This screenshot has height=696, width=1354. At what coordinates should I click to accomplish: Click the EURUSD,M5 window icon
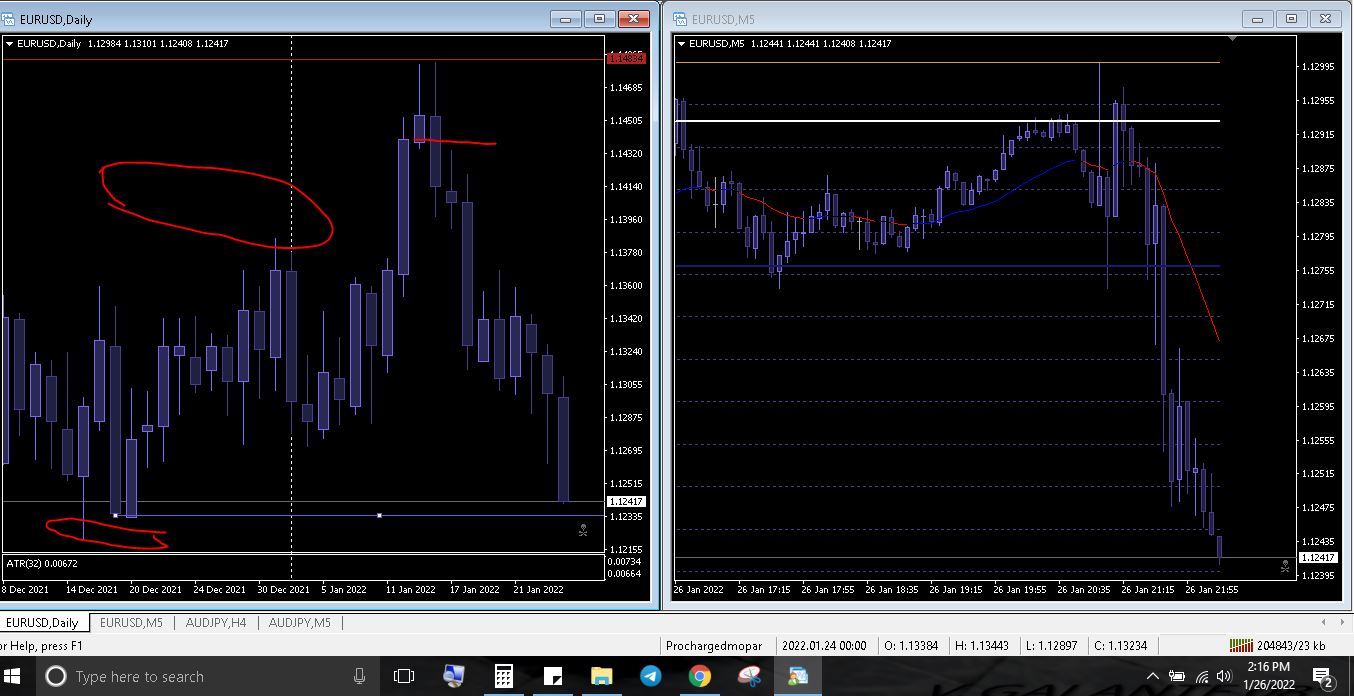(680, 19)
